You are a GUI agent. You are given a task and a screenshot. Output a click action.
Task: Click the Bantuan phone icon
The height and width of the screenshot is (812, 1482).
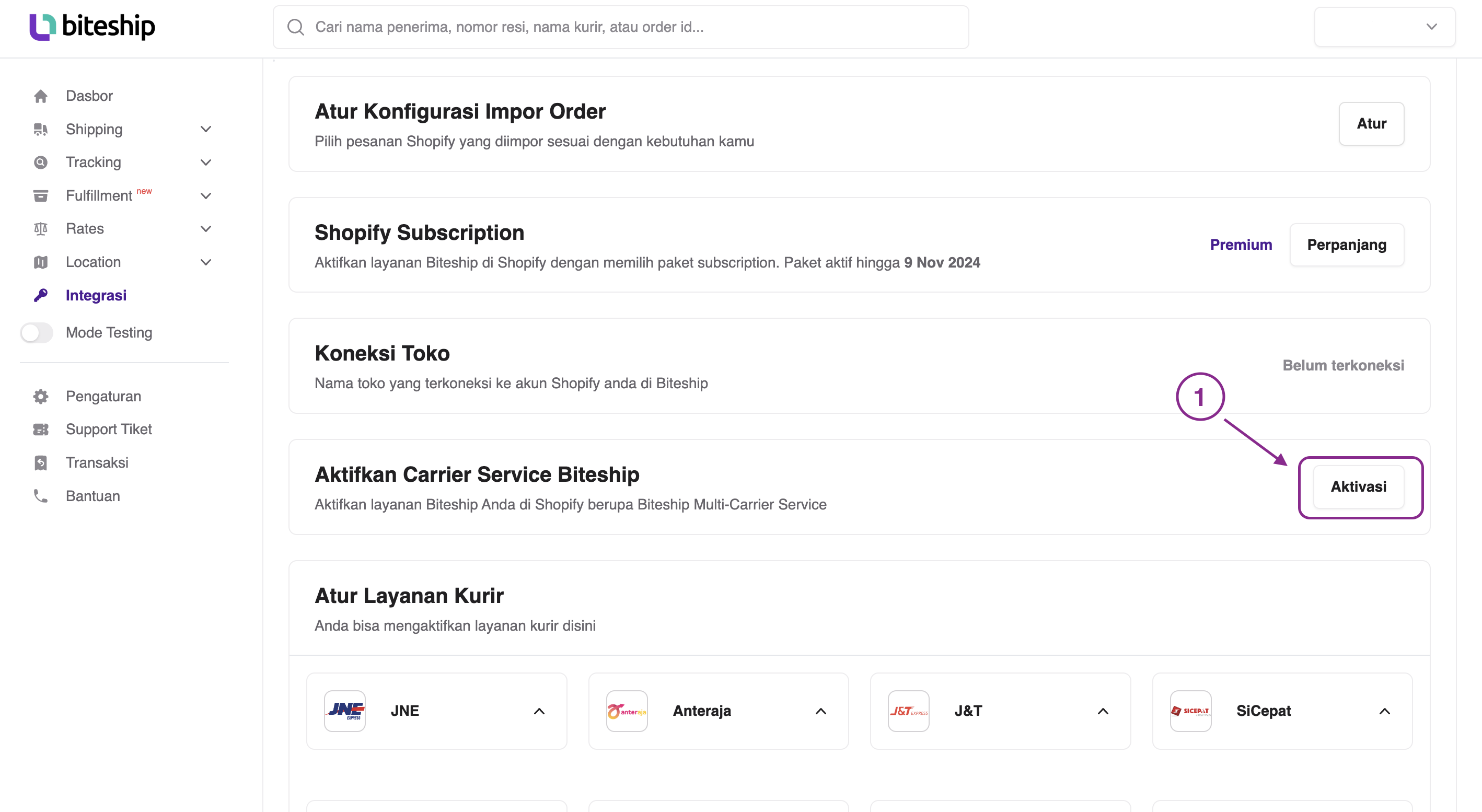point(40,496)
